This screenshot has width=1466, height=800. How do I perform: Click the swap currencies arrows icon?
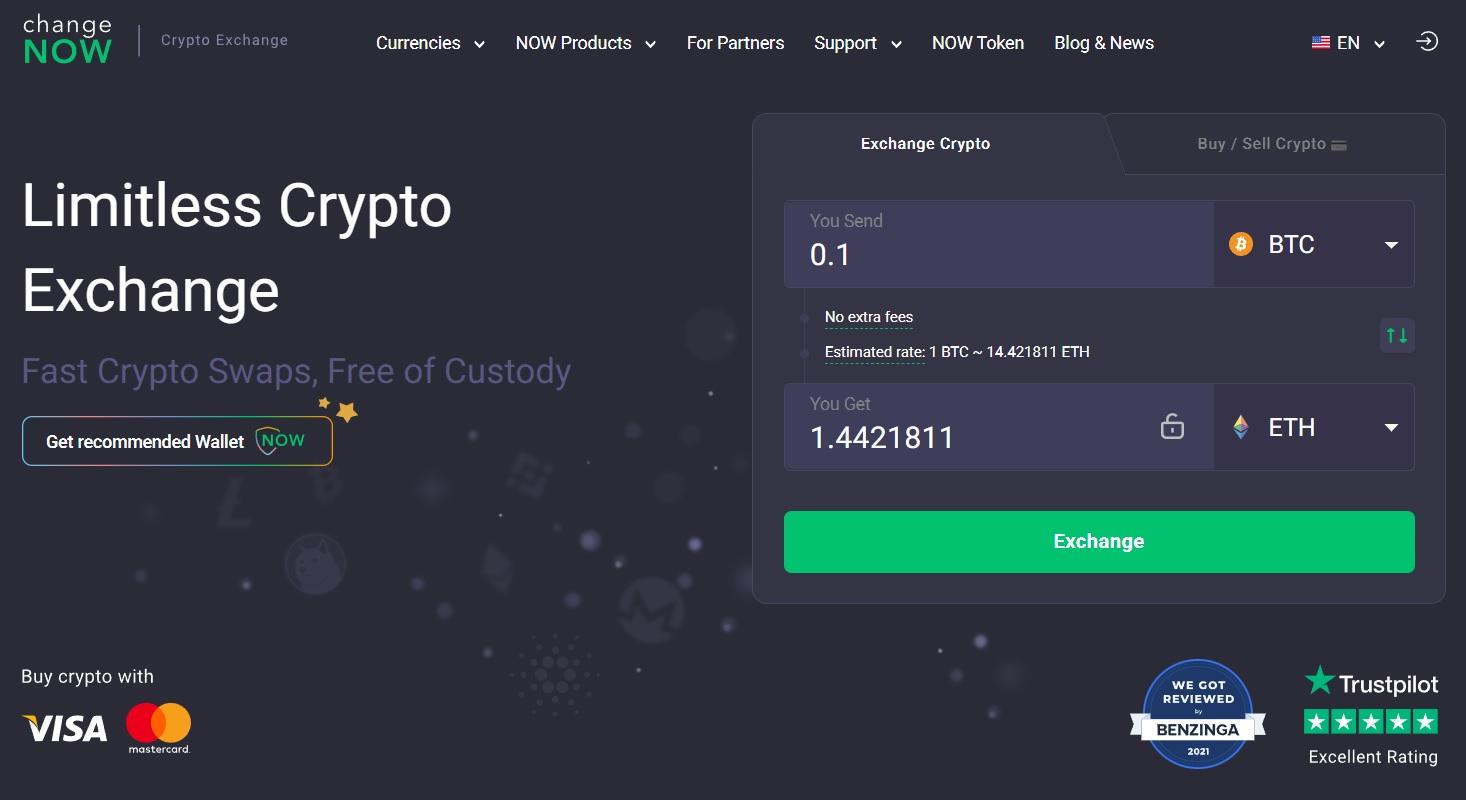[1397, 335]
